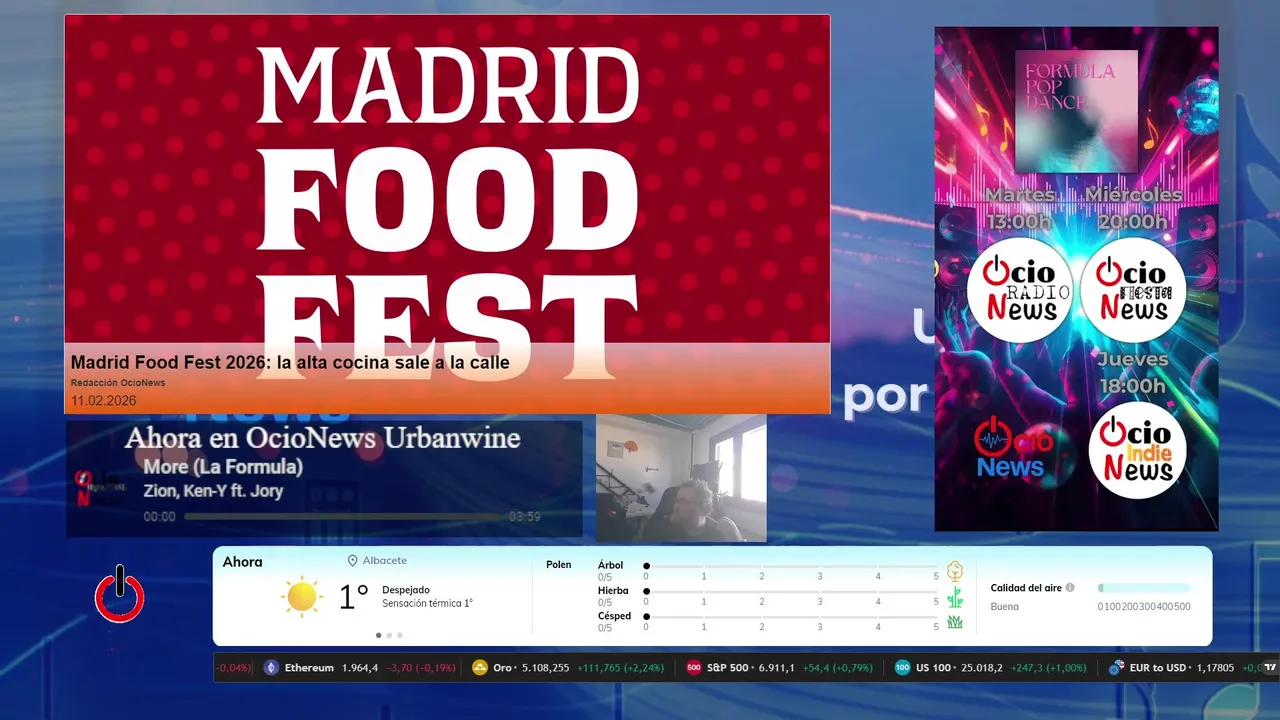
Task: Click the red OcioNews power logo
Action: pyautogui.click(x=120, y=594)
